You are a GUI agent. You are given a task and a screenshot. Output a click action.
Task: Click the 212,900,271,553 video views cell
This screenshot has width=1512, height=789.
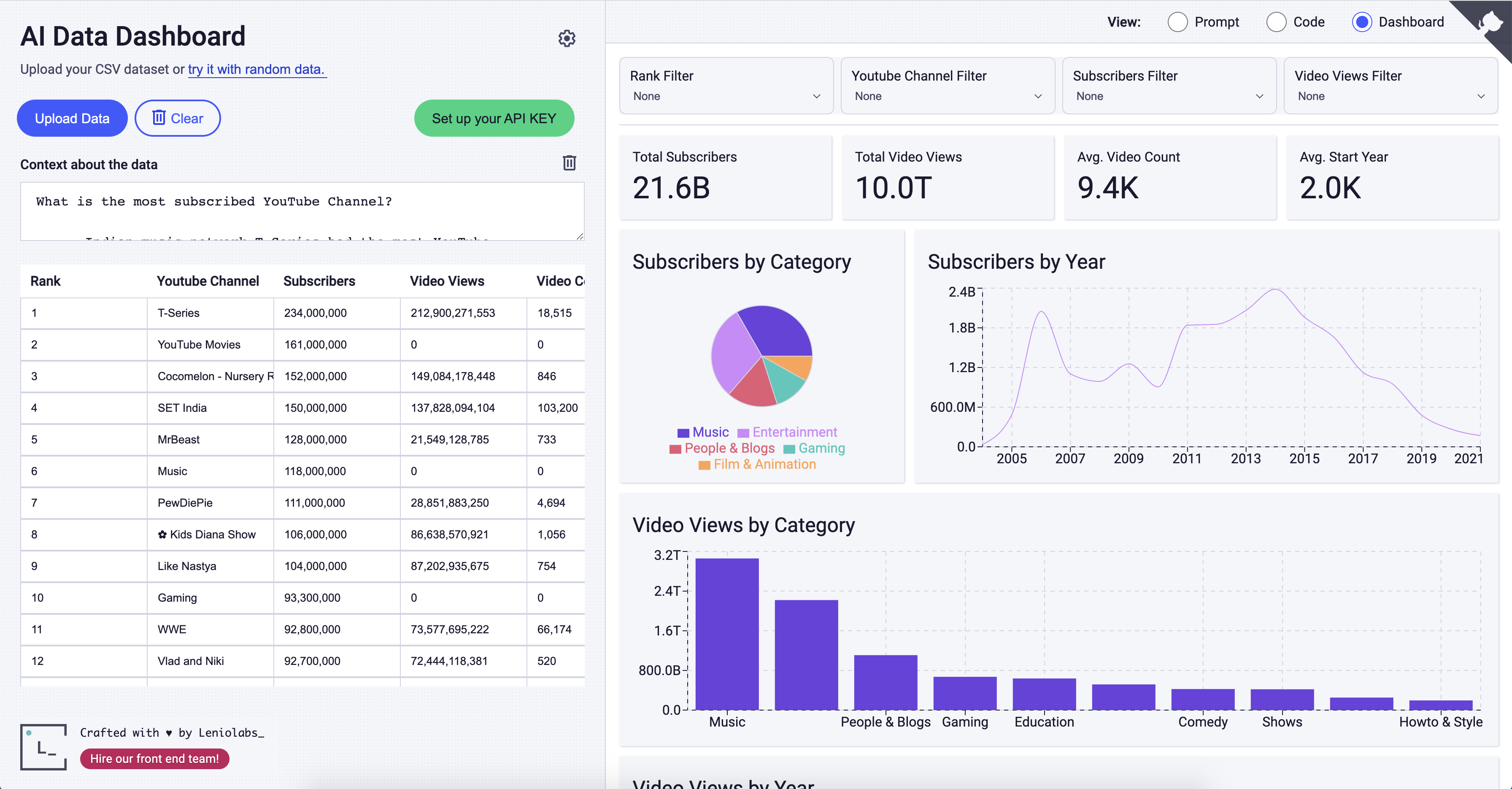(x=464, y=313)
